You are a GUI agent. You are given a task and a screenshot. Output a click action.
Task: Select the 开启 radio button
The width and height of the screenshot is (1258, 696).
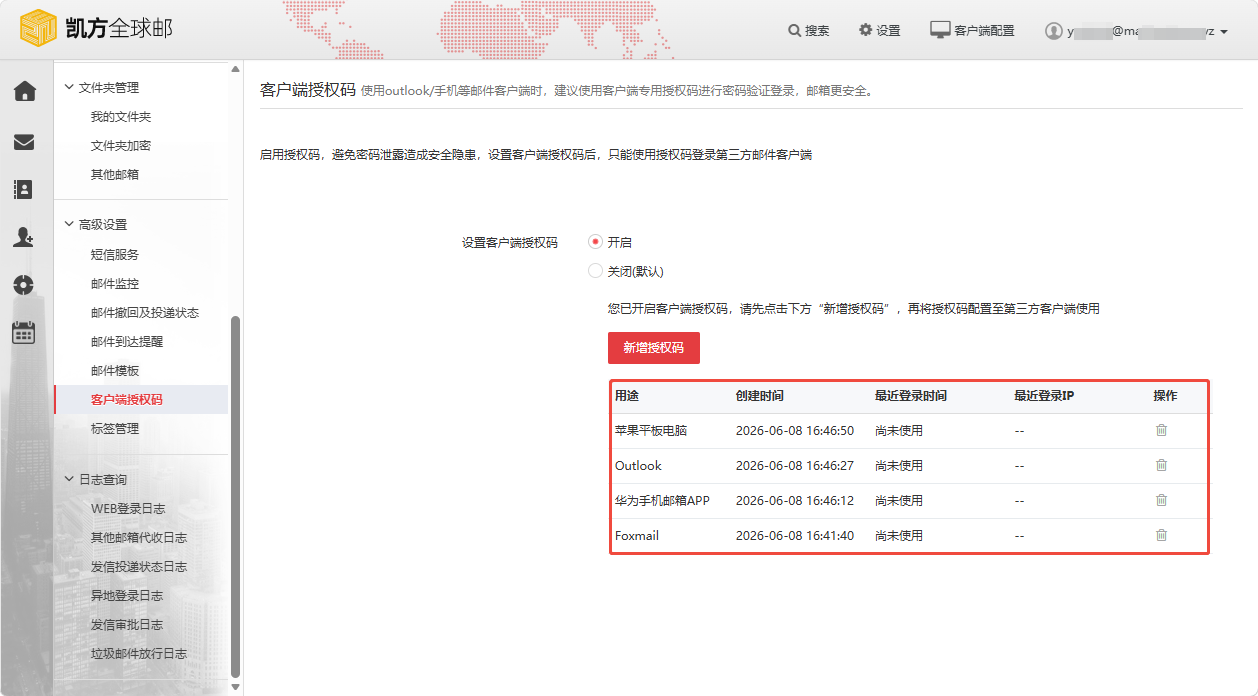click(596, 242)
